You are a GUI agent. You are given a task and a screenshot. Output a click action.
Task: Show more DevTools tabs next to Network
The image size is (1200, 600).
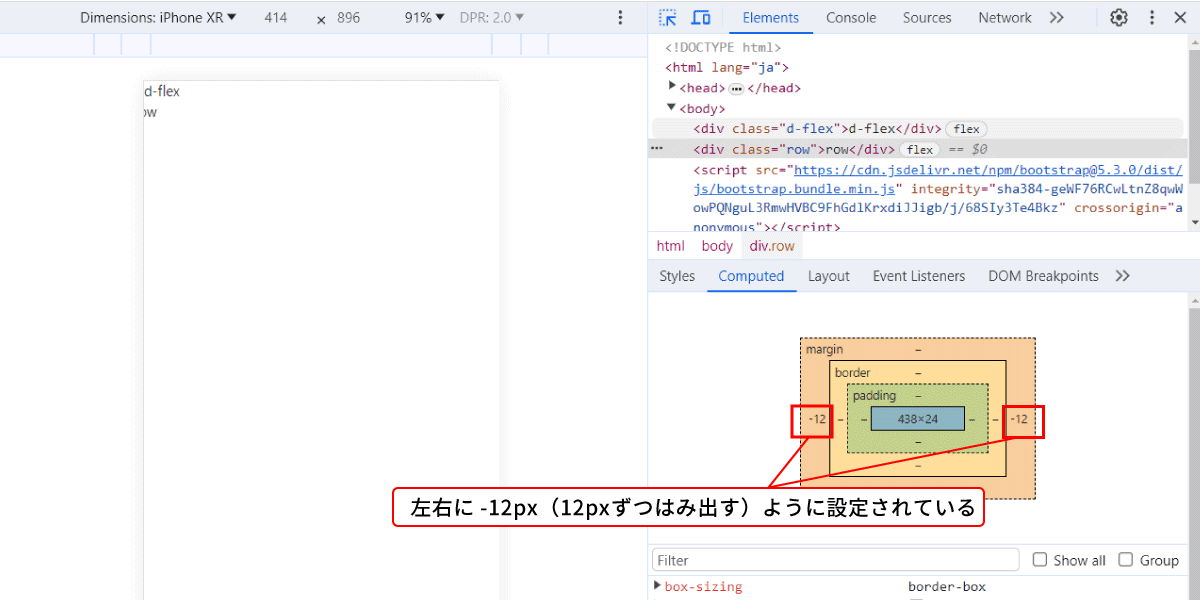click(1056, 18)
